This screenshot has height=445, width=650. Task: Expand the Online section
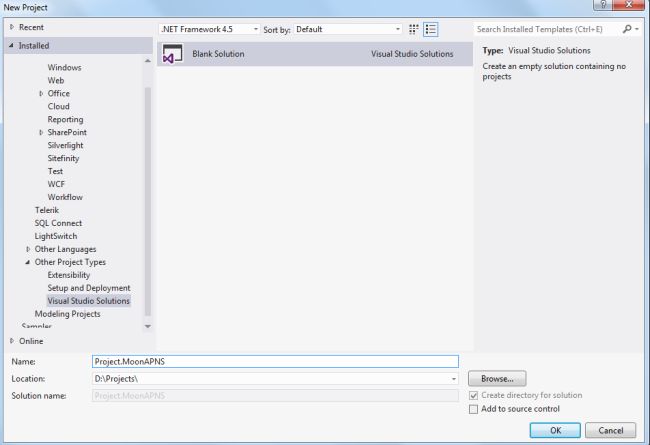click(x=12, y=341)
